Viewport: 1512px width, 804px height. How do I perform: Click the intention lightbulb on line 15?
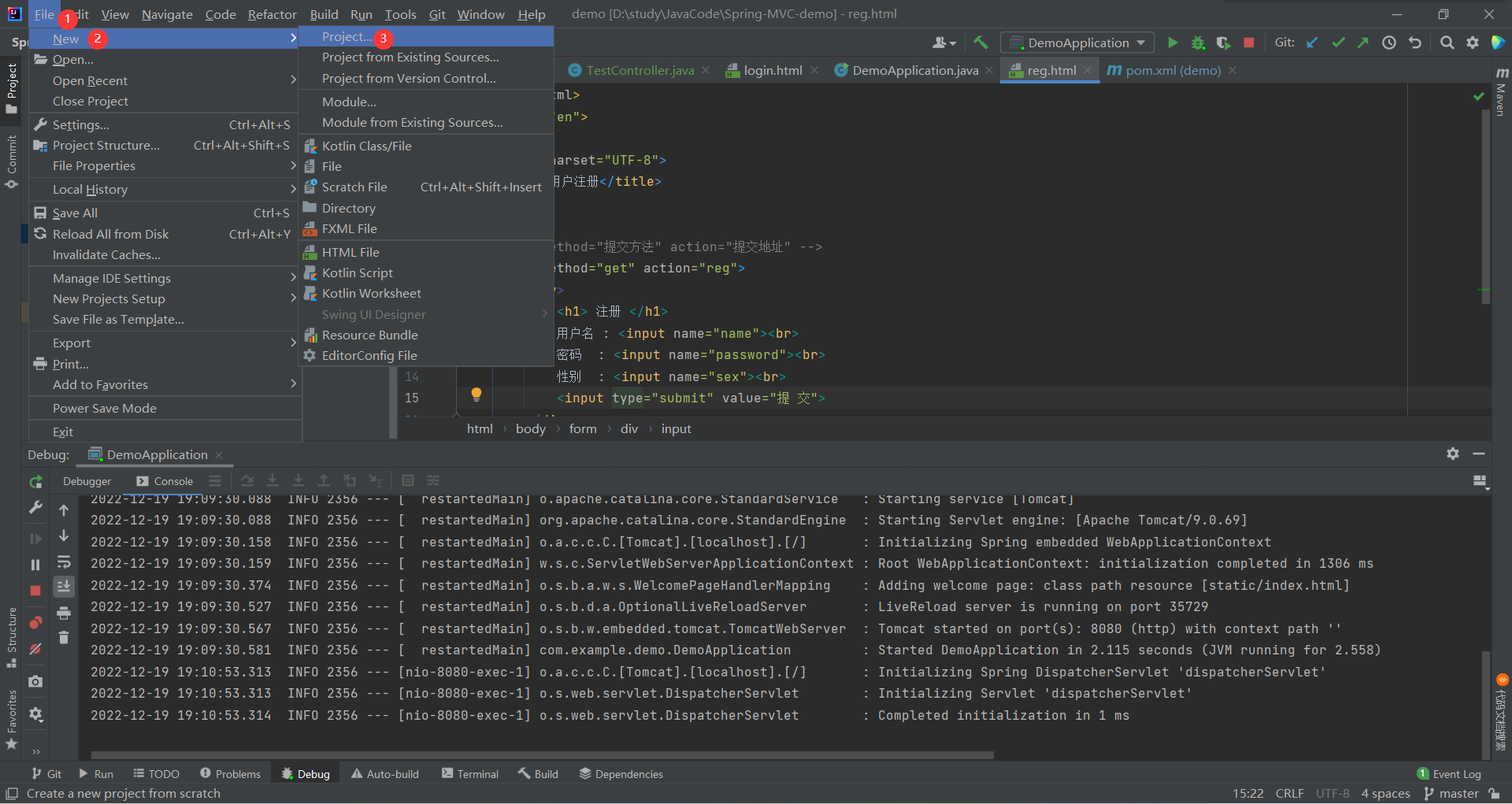[x=476, y=395]
